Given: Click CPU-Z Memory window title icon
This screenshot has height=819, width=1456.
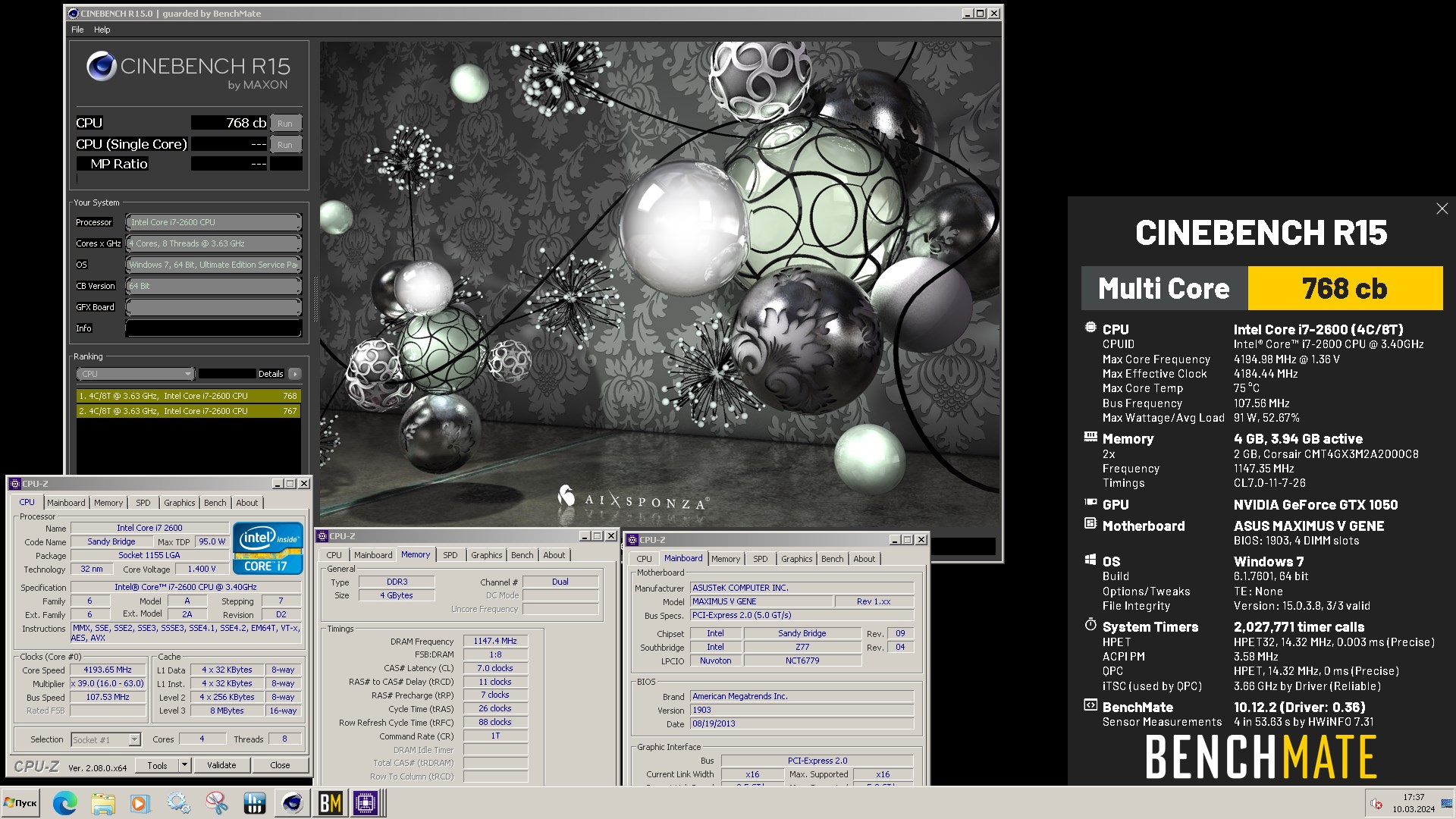Looking at the screenshot, I should pyautogui.click(x=322, y=536).
